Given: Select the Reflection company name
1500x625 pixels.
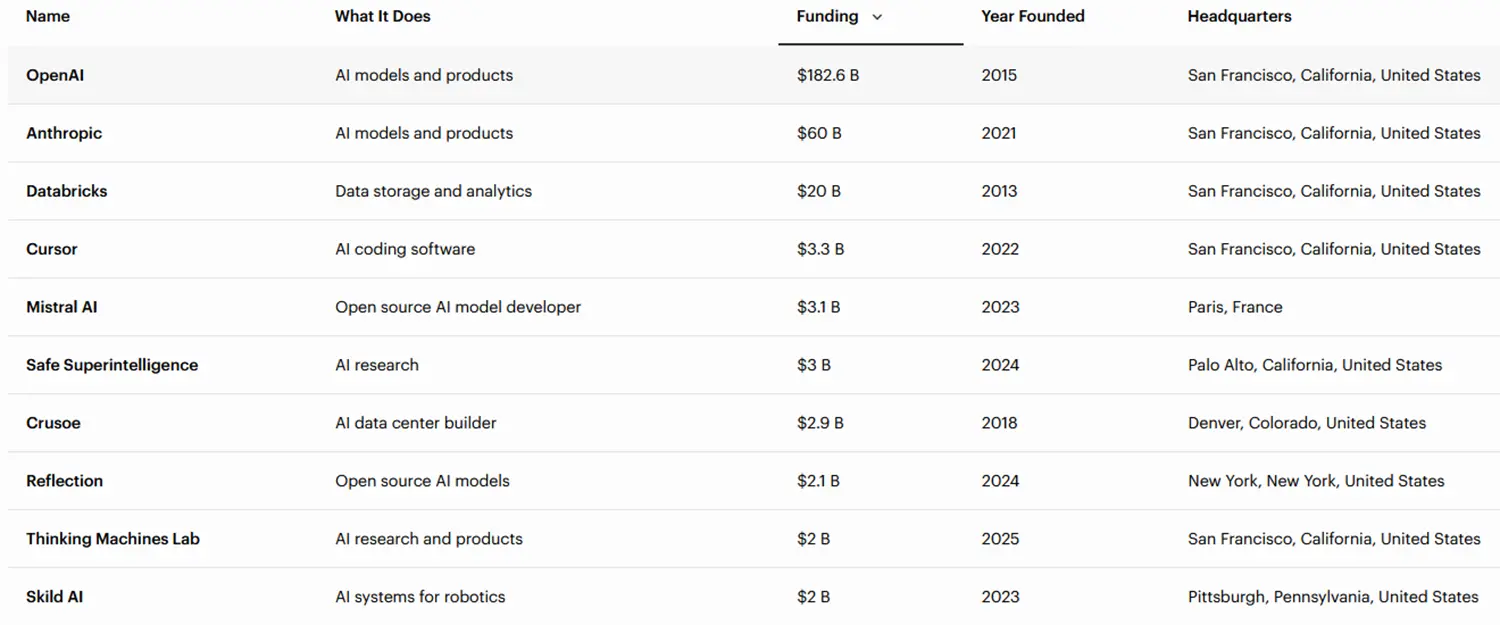Looking at the screenshot, I should point(64,481).
